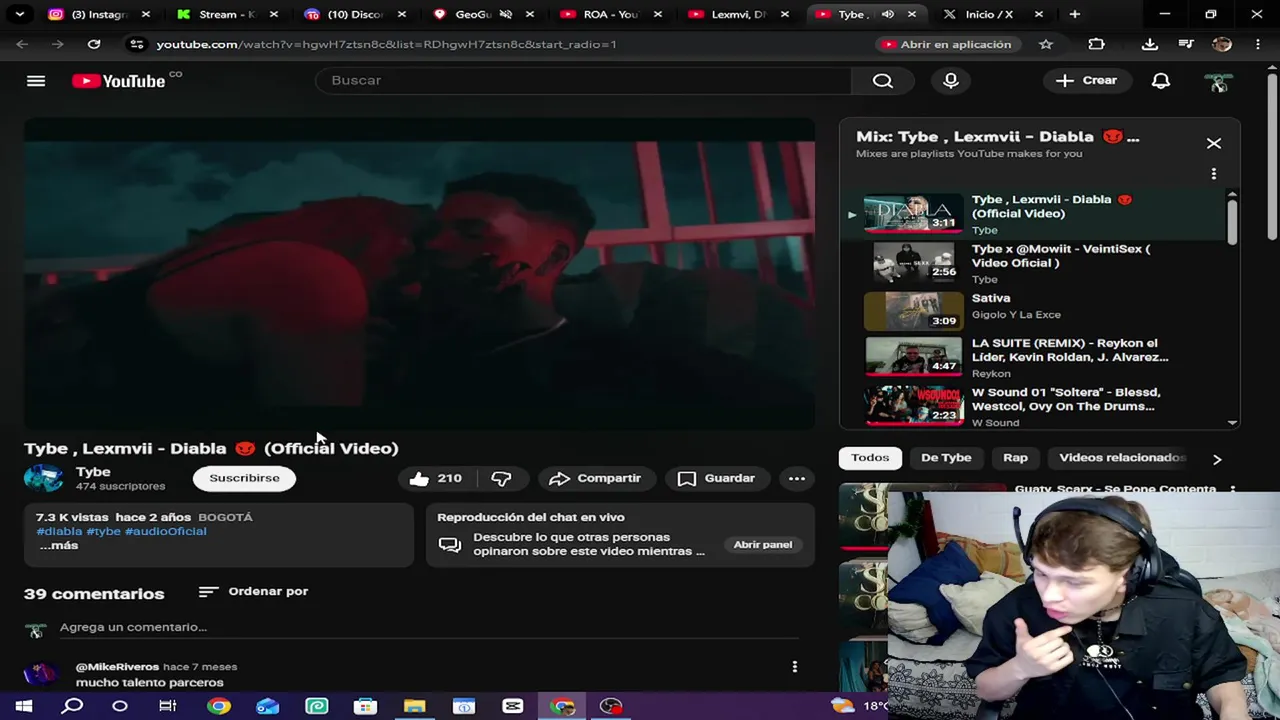View site information icon in address bar
Image resolution: width=1280 pixels, height=720 pixels.
pos(137,44)
